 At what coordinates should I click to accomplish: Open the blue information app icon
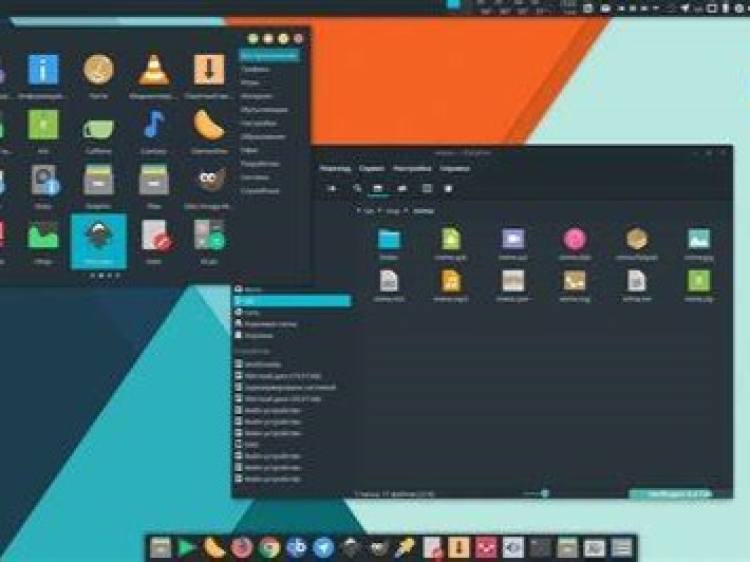[x=43, y=70]
